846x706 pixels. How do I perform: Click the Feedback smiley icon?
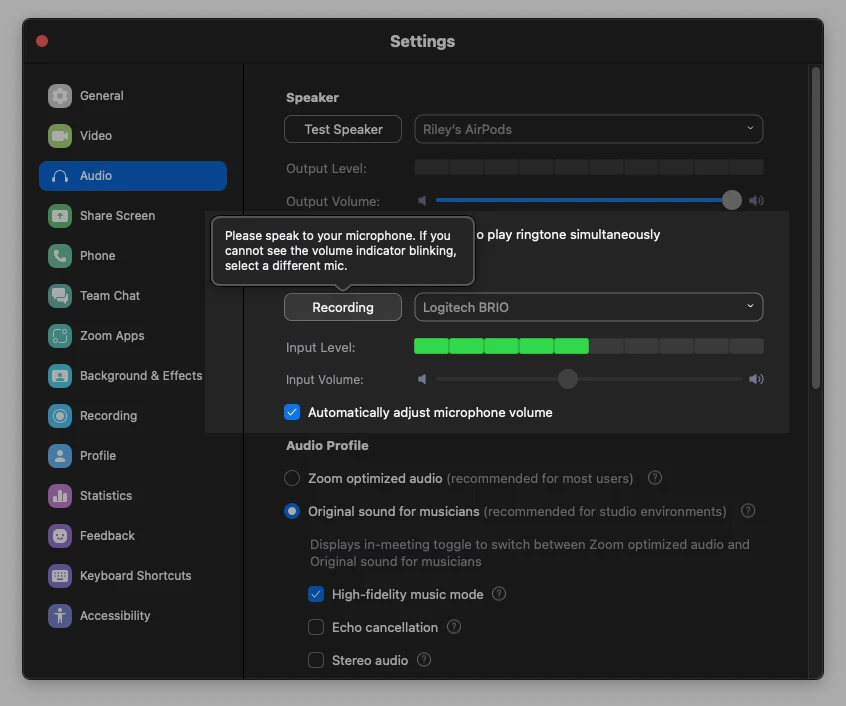pos(60,536)
